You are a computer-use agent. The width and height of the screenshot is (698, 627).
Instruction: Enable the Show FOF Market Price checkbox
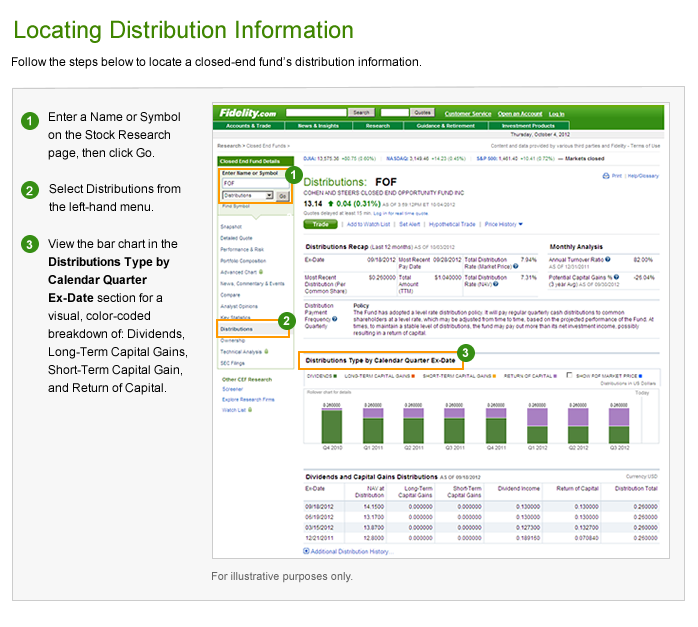[x=570, y=376]
